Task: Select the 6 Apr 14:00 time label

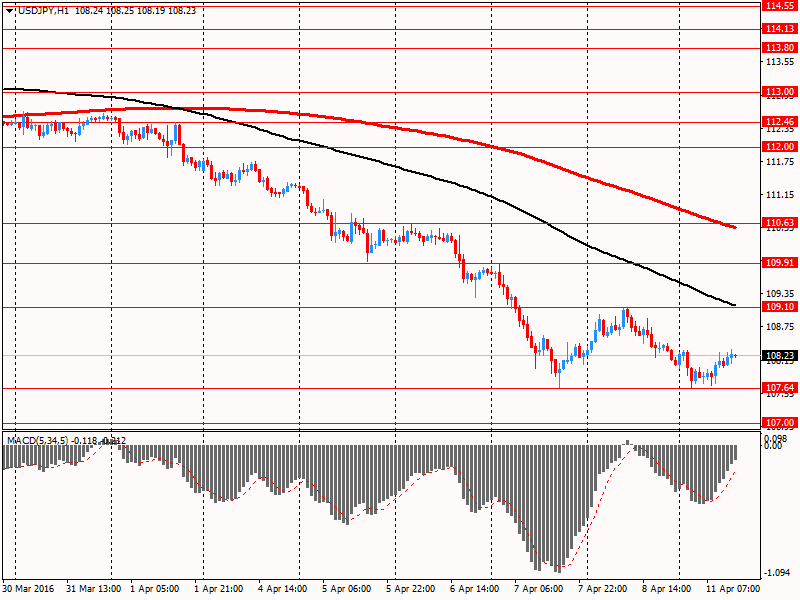Action: point(475,589)
